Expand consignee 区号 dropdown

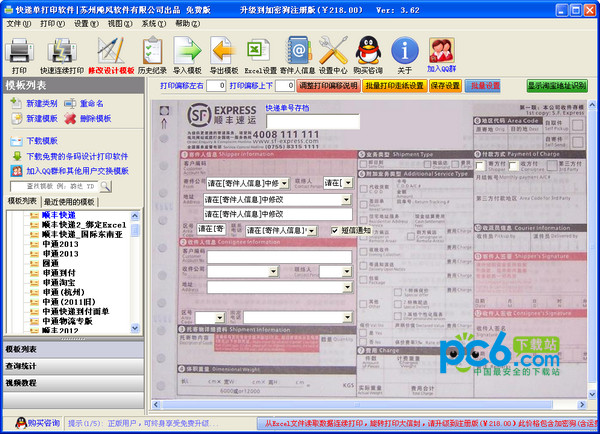point(220,318)
